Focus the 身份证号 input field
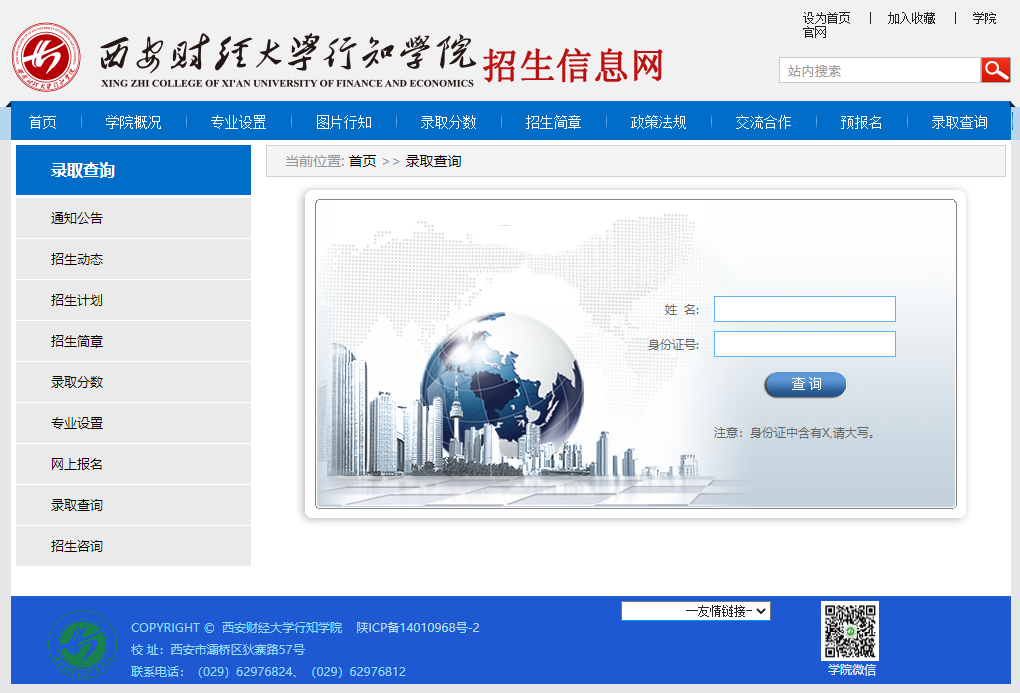The image size is (1020, 693). (x=805, y=344)
